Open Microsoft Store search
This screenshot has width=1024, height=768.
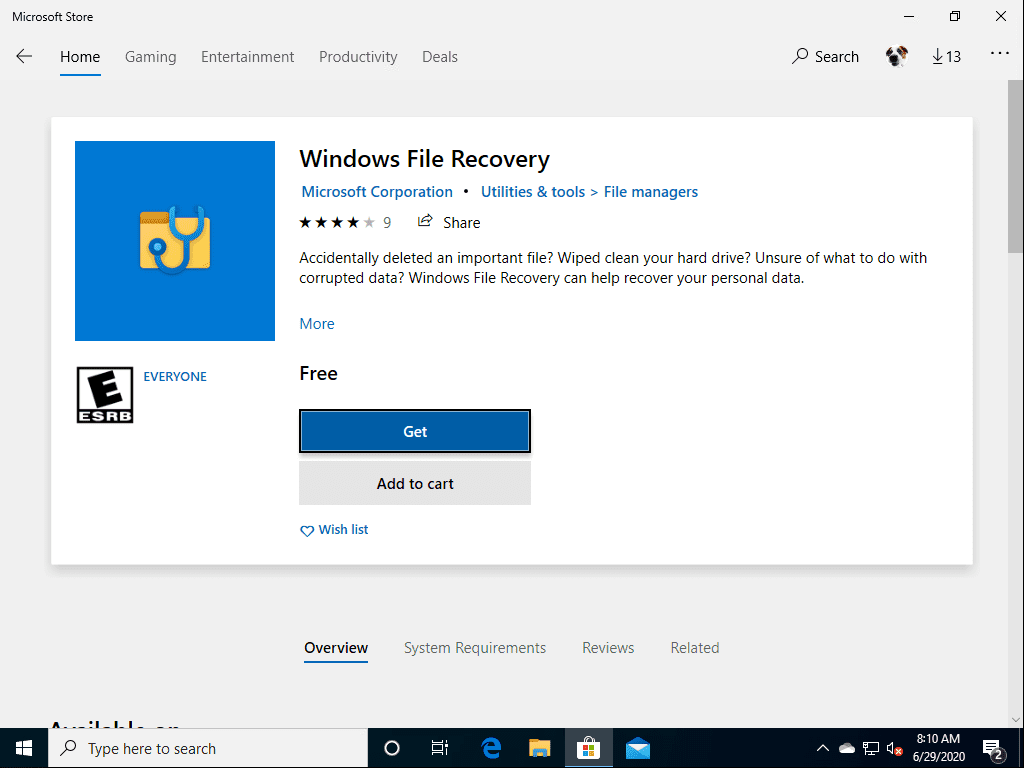825,57
